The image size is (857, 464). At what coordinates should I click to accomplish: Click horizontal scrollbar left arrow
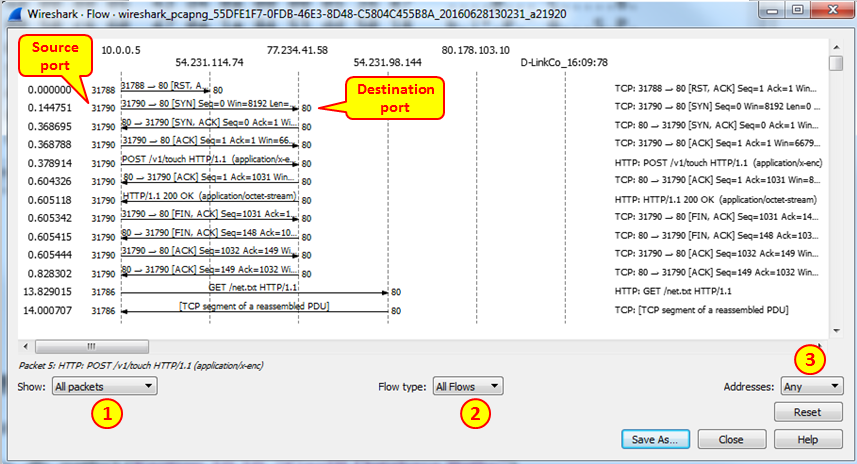pyautogui.click(x=26, y=346)
